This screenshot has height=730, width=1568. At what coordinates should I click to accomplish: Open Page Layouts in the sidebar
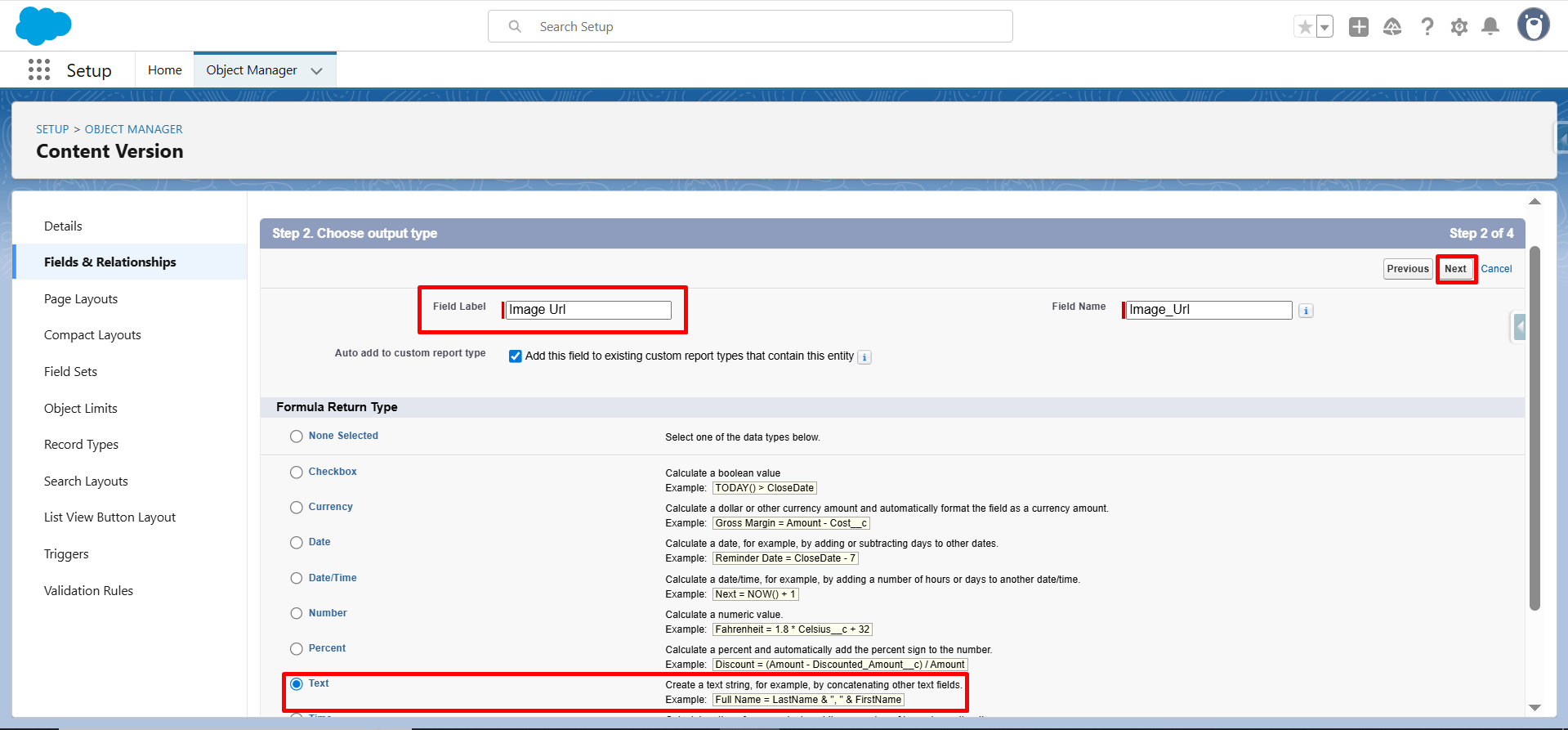(x=81, y=299)
